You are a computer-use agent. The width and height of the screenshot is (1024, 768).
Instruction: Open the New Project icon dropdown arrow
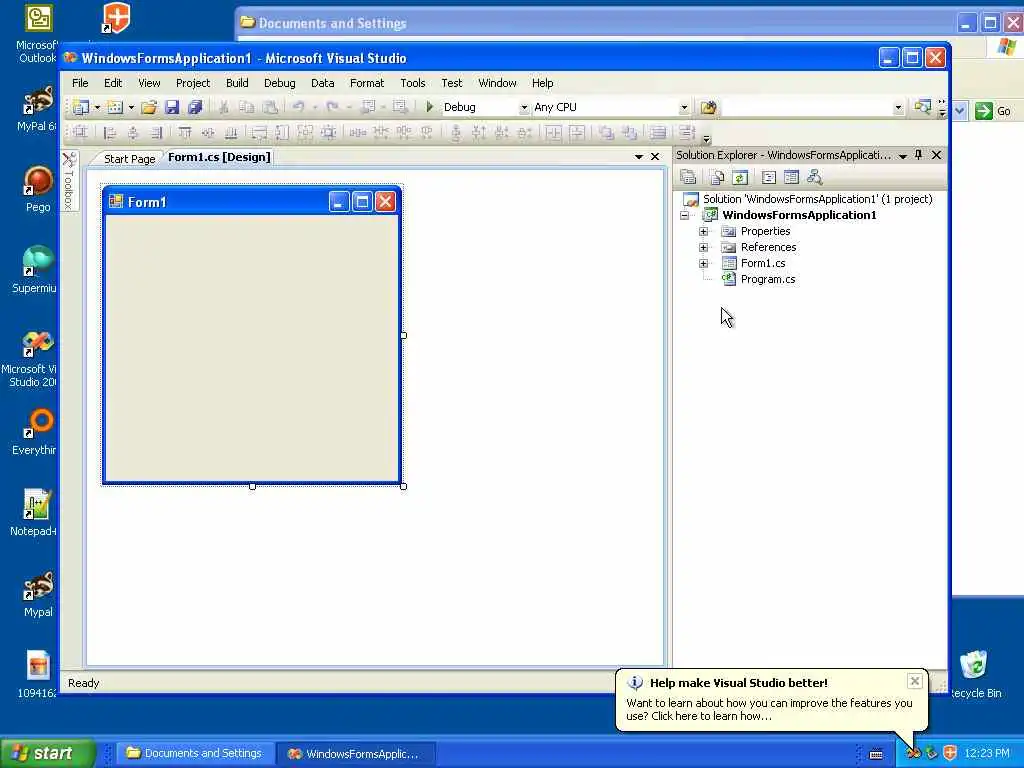[x=97, y=107]
